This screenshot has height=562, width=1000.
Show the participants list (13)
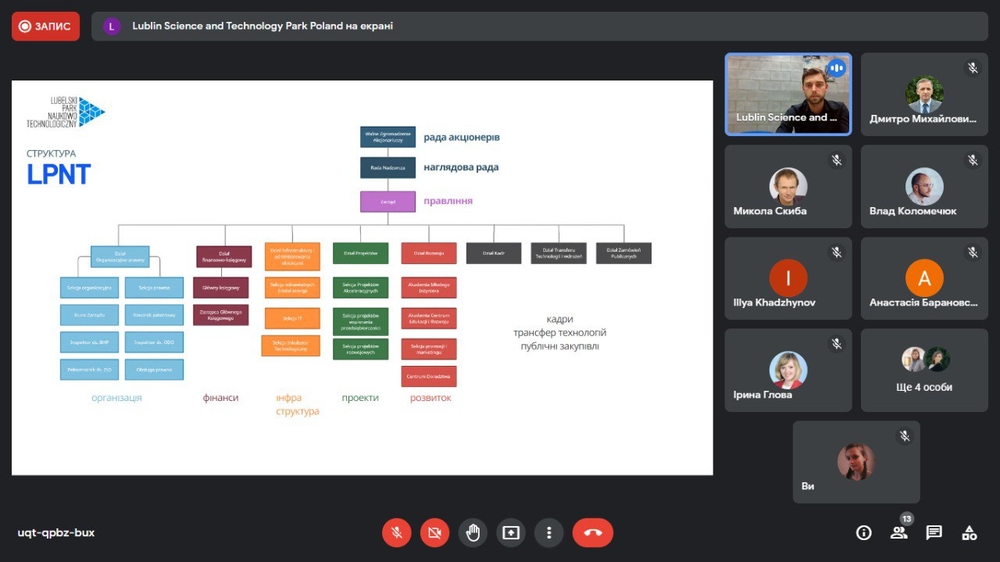tap(899, 533)
